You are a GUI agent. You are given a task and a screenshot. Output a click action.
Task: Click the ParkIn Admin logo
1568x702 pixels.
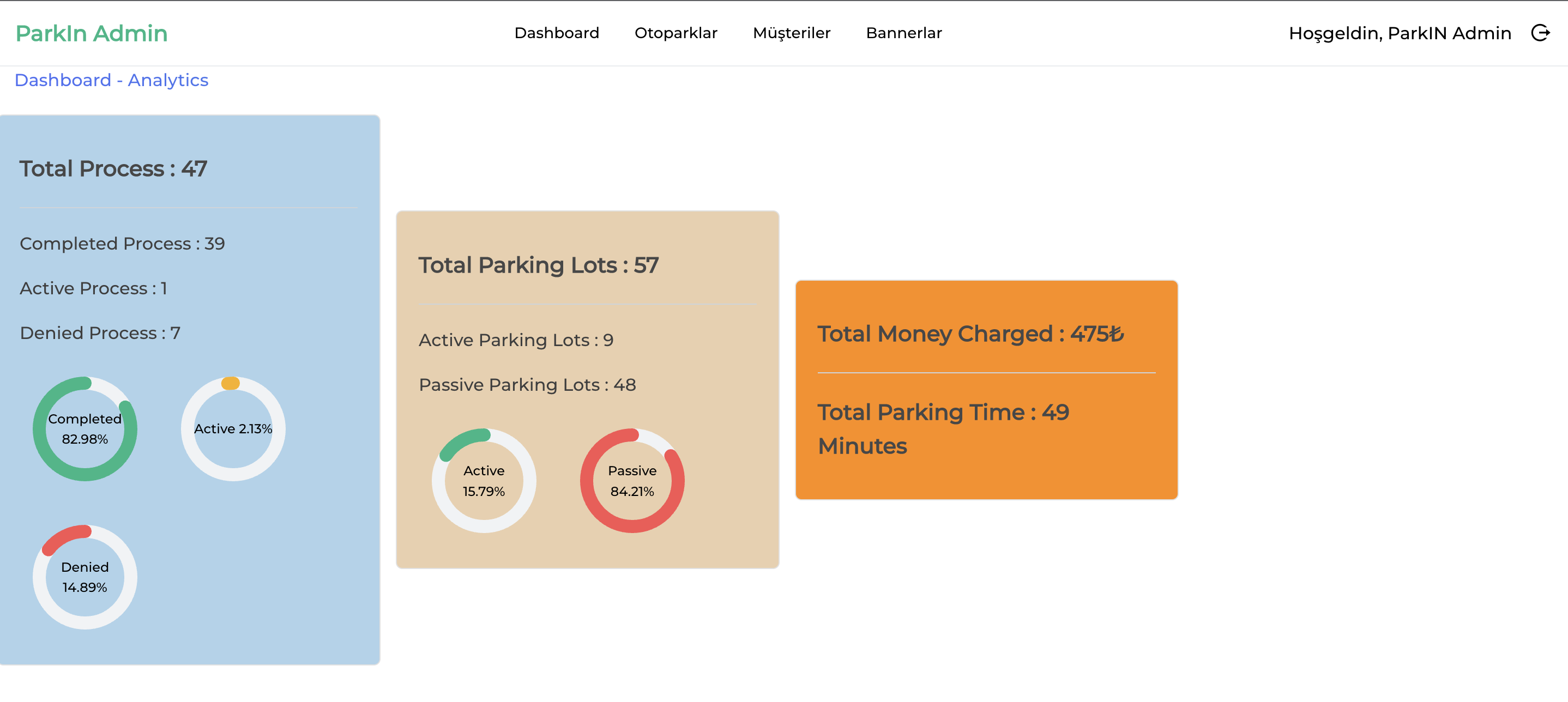(x=92, y=33)
